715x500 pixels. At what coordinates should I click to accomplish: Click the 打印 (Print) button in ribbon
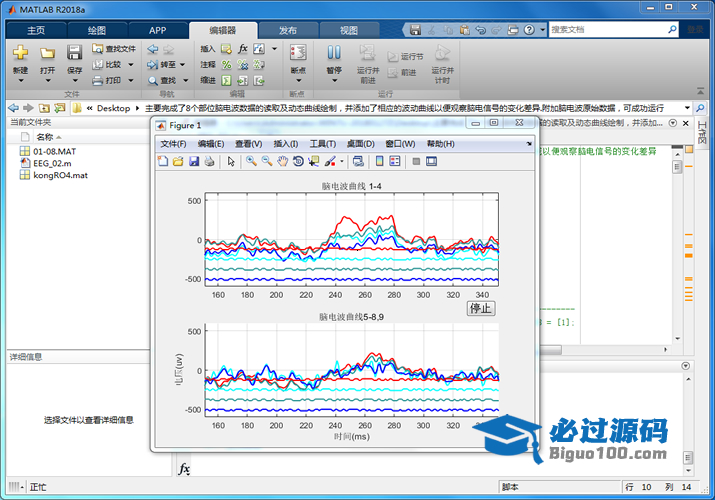pyautogui.click(x=108, y=81)
